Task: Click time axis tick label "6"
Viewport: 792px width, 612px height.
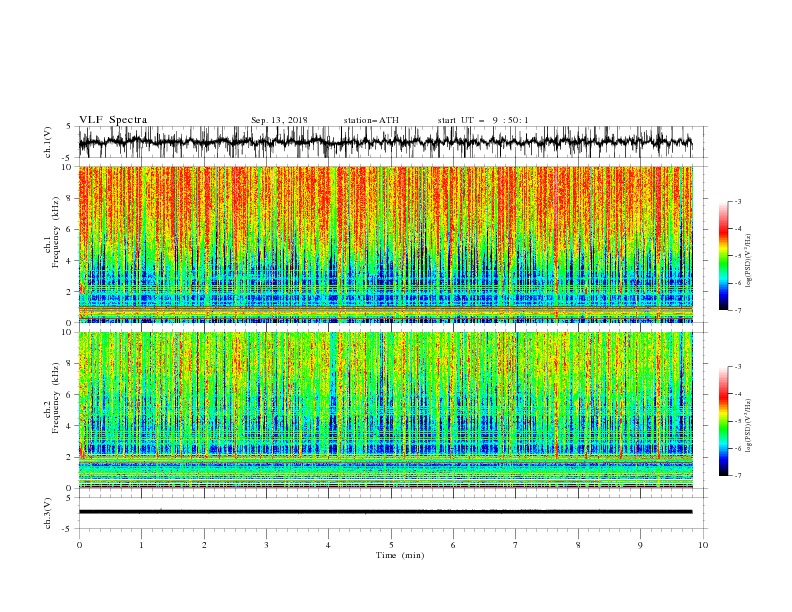Action: [453, 545]
